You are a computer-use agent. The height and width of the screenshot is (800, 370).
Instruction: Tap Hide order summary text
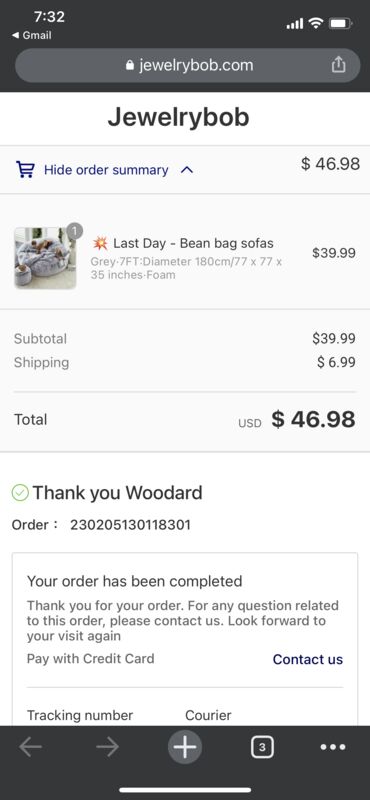pyautogui.click(x=106, y=170)
